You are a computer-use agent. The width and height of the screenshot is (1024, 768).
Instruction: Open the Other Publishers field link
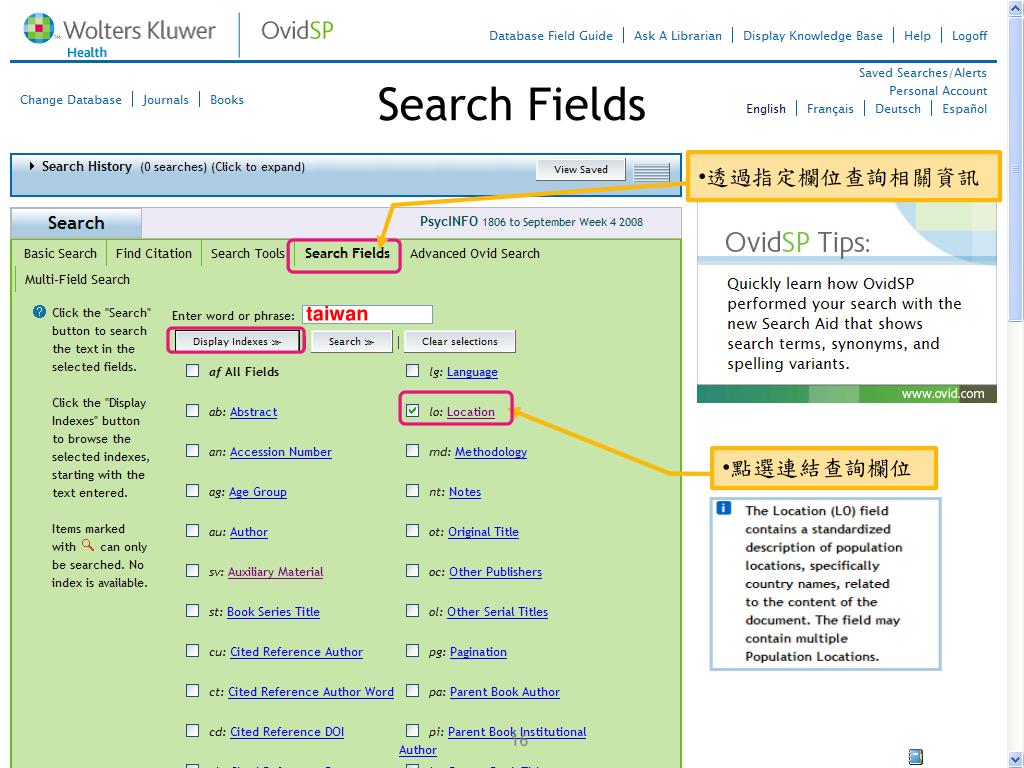click(x=495, y=572)
